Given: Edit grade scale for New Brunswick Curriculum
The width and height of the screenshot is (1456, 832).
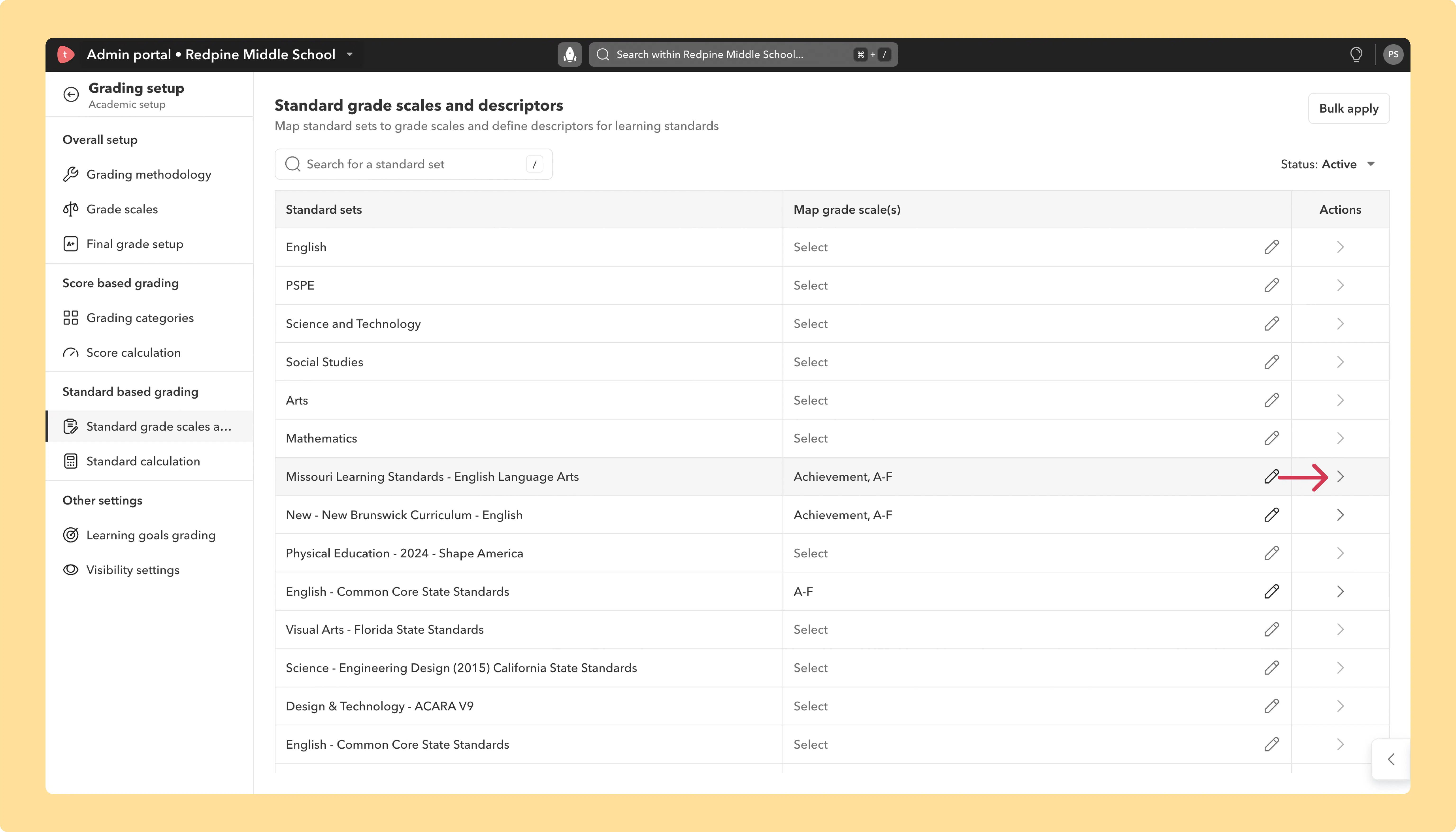Looking at the screenshot, I should pos(1271,515).
